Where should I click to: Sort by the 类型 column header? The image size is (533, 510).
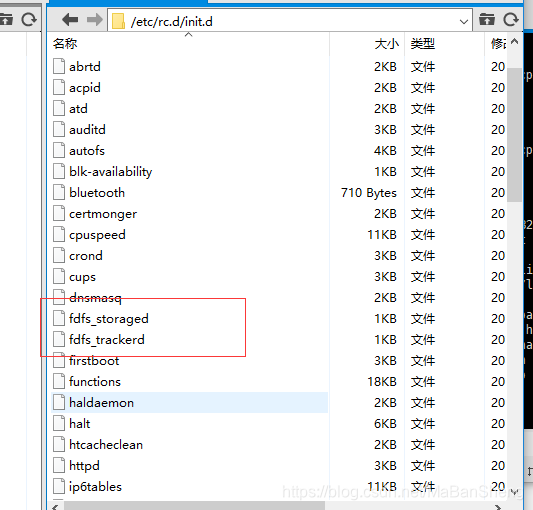(x=423, y=44)
